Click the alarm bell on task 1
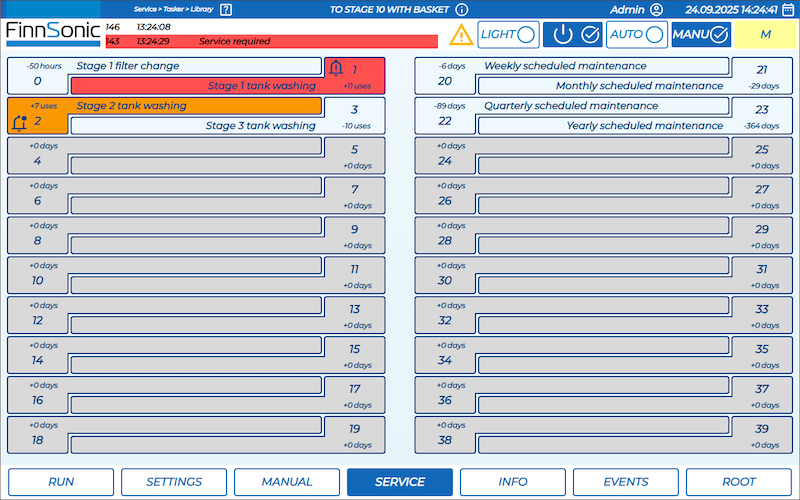The image size is (800, 500). point(336,69)
